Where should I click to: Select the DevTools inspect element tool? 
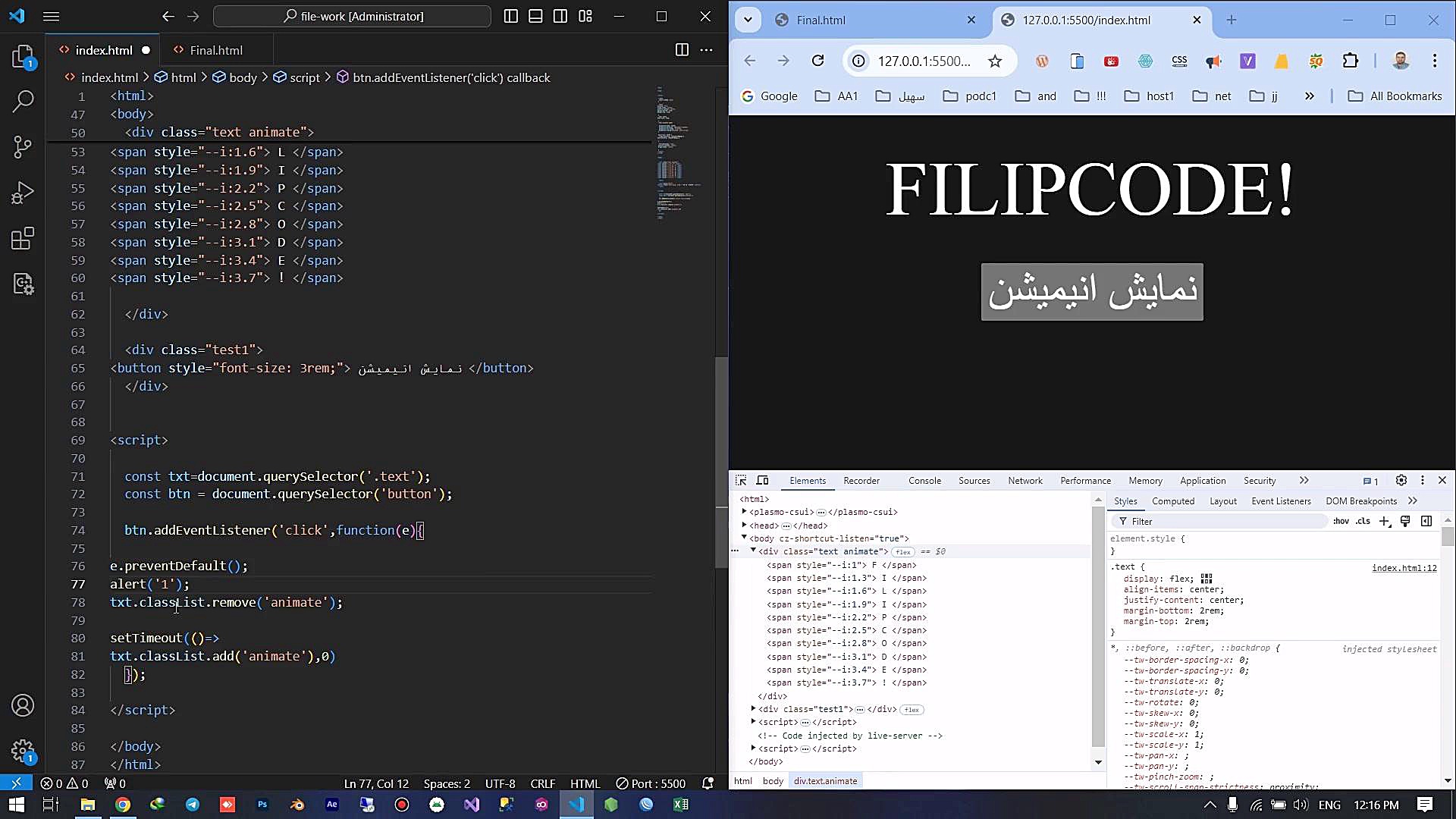(x=741, y=480)
